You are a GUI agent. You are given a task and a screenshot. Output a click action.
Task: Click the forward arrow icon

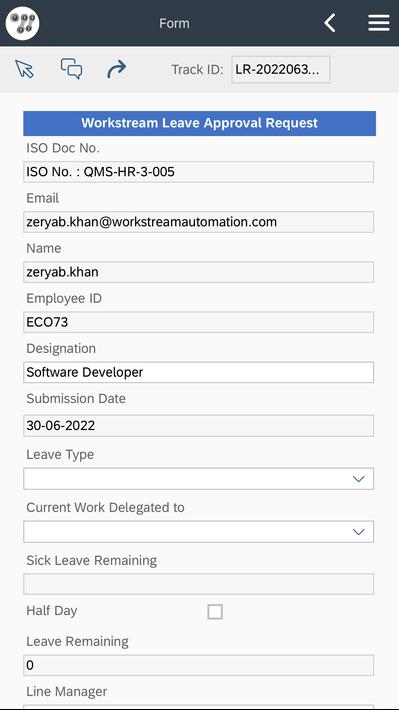pyautogui.click(x=116, y=70)
